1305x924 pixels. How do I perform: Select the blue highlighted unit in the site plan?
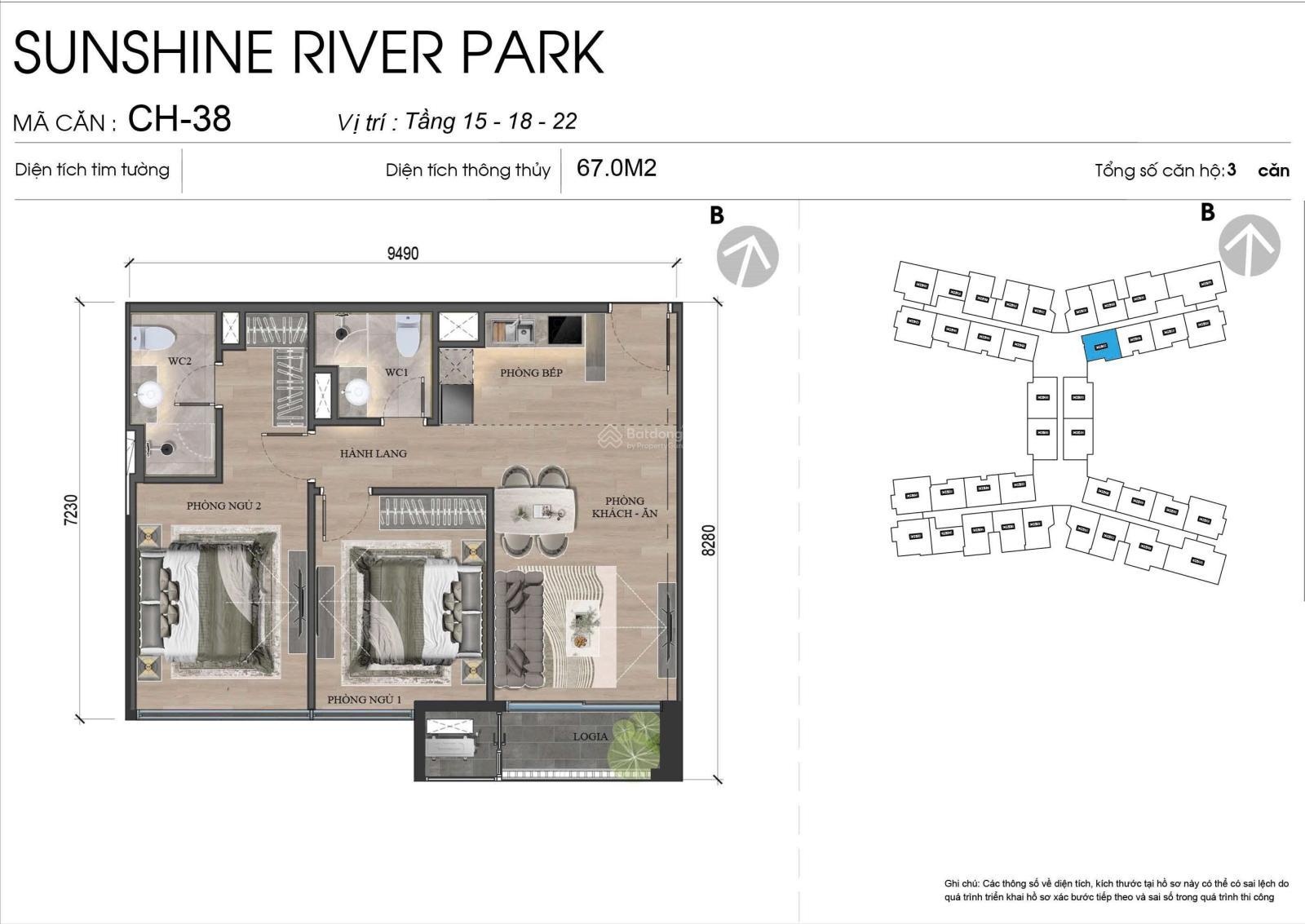pos(1101,347)
